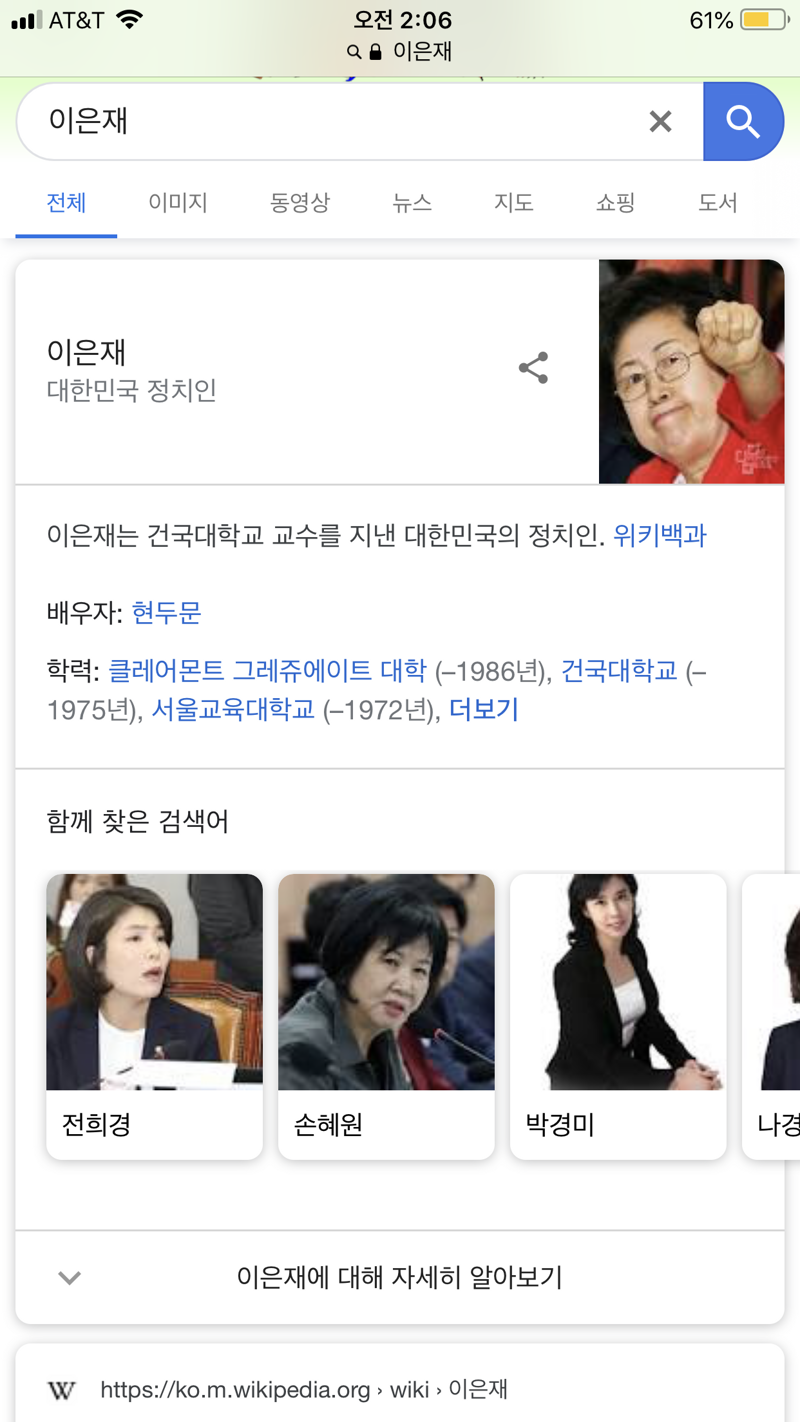Tap the battery icon in status bar
The height and width of the screenshot is (1422, 800).
766,20
